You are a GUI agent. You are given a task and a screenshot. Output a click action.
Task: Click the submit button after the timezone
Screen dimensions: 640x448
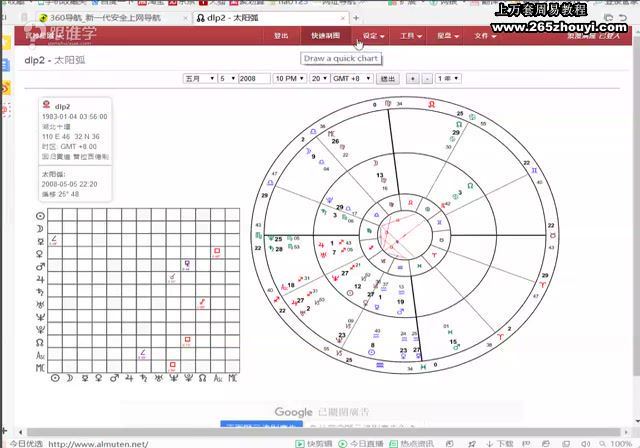[x=387, y=78]
